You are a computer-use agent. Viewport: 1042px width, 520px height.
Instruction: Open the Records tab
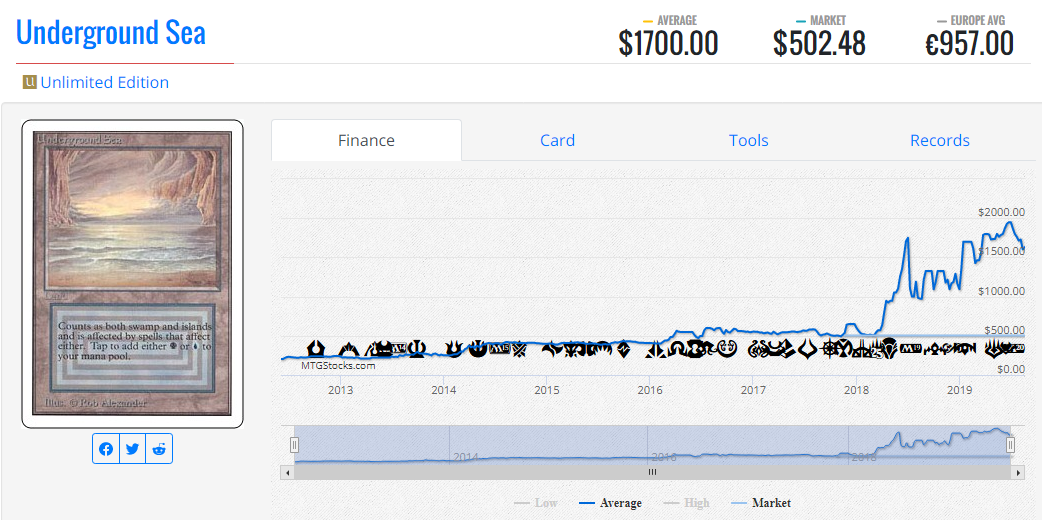(940, 140)
